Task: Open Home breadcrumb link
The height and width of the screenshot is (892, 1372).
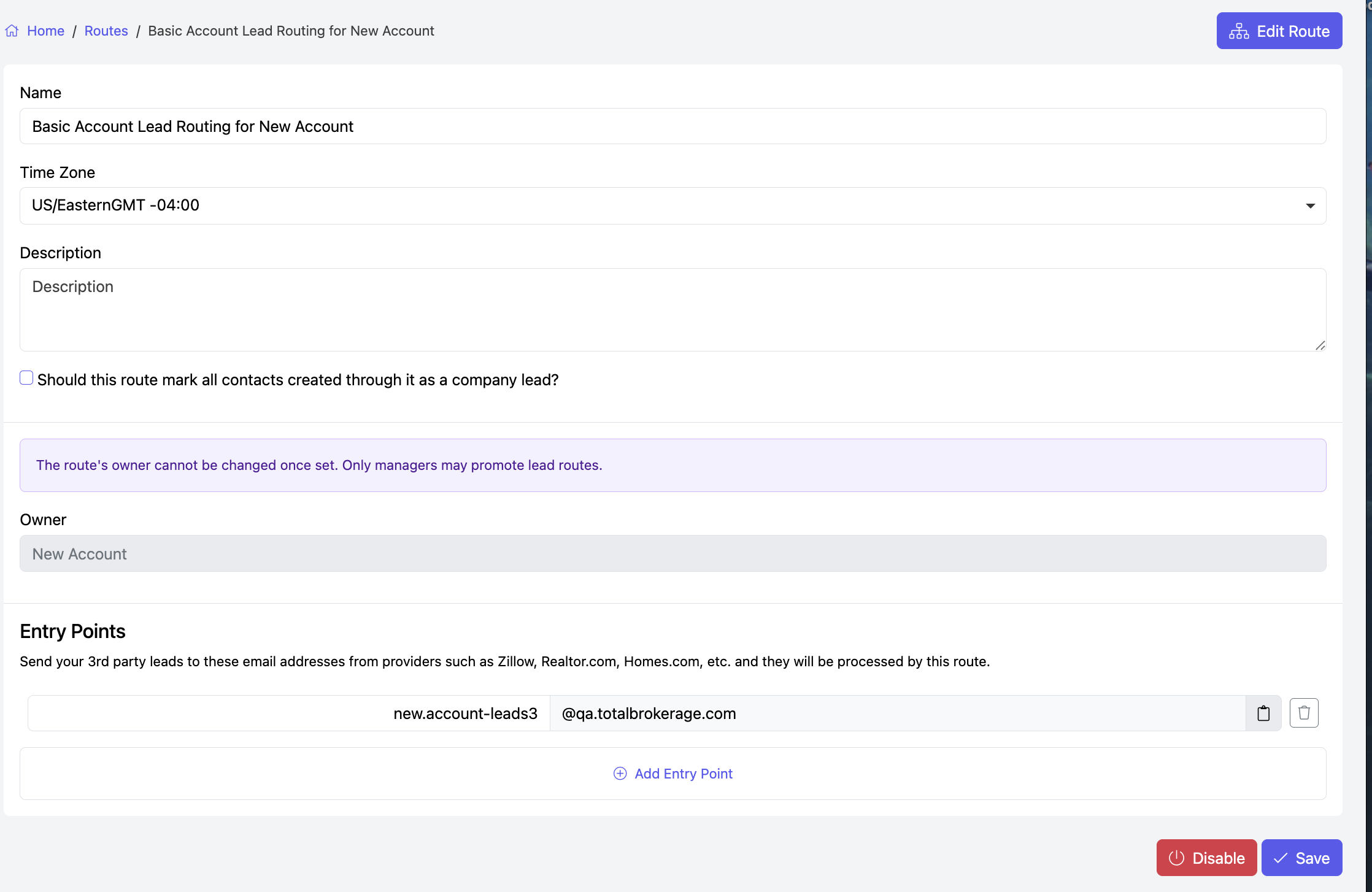Action: 45,31
